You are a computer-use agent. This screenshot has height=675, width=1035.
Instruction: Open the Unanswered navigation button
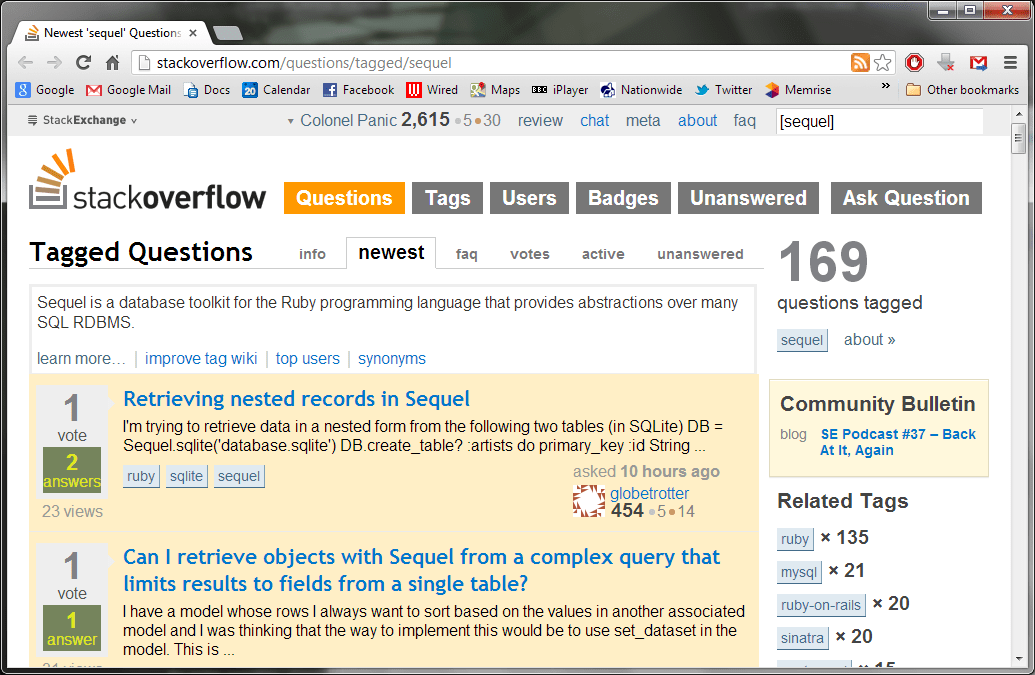point(749,198)
